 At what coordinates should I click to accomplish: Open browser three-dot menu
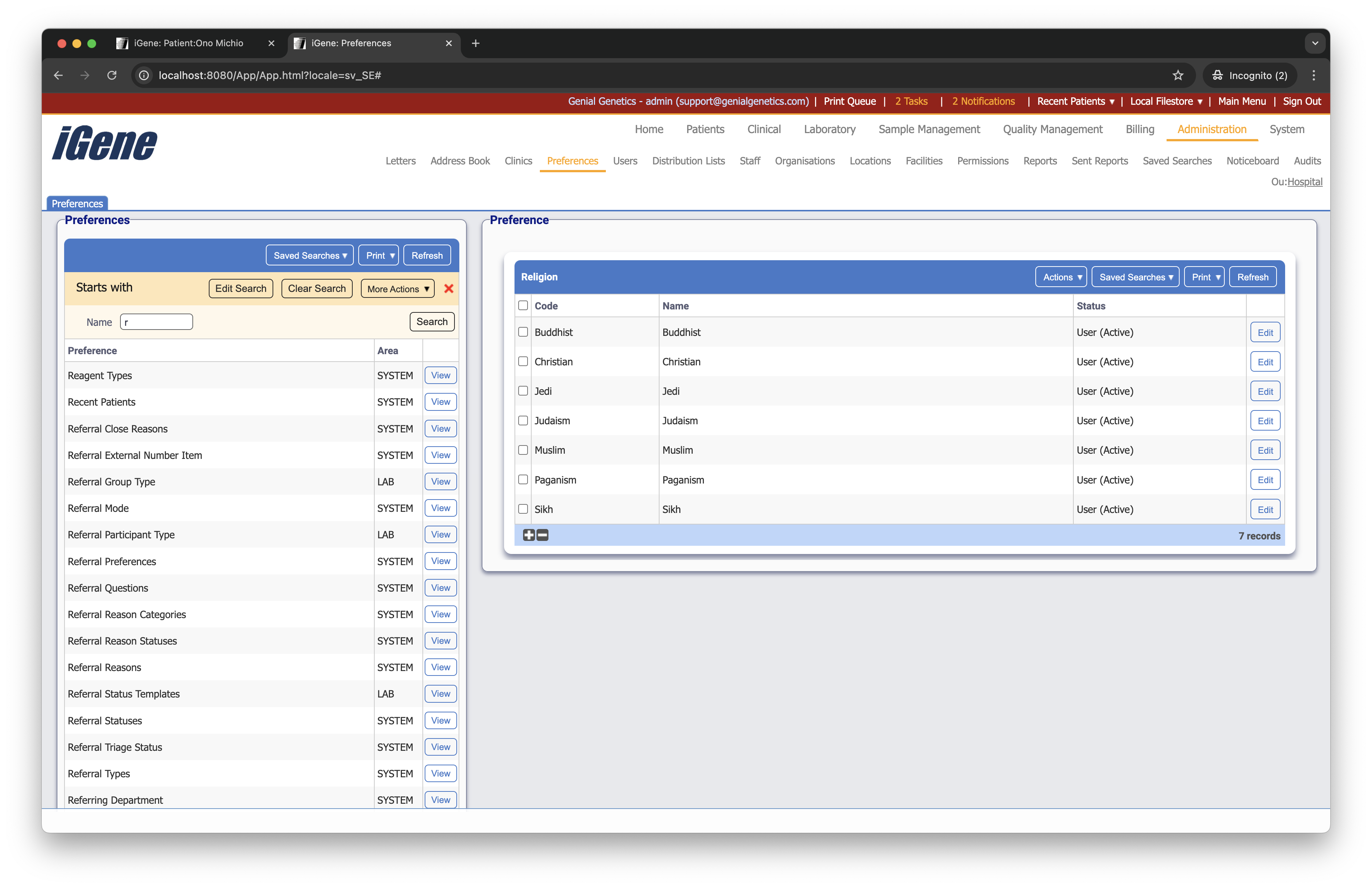(1314, 75)
